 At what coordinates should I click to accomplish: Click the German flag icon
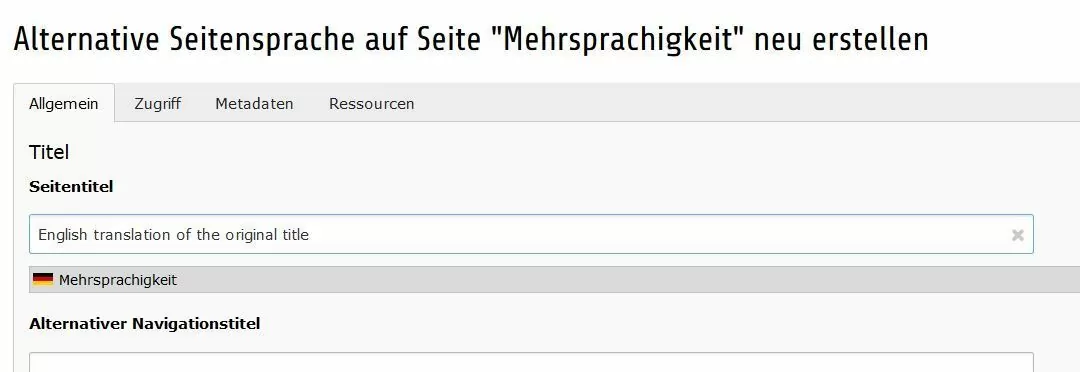coord(43,280)
